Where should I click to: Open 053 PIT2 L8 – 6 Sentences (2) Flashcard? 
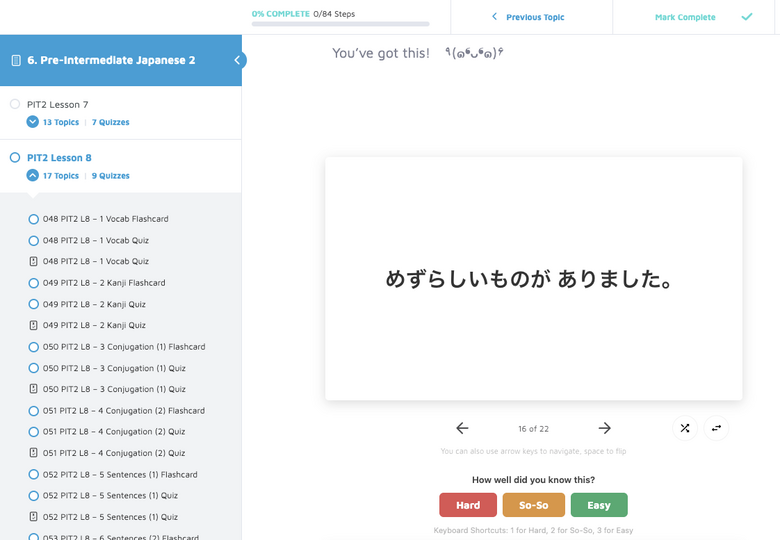120,537
